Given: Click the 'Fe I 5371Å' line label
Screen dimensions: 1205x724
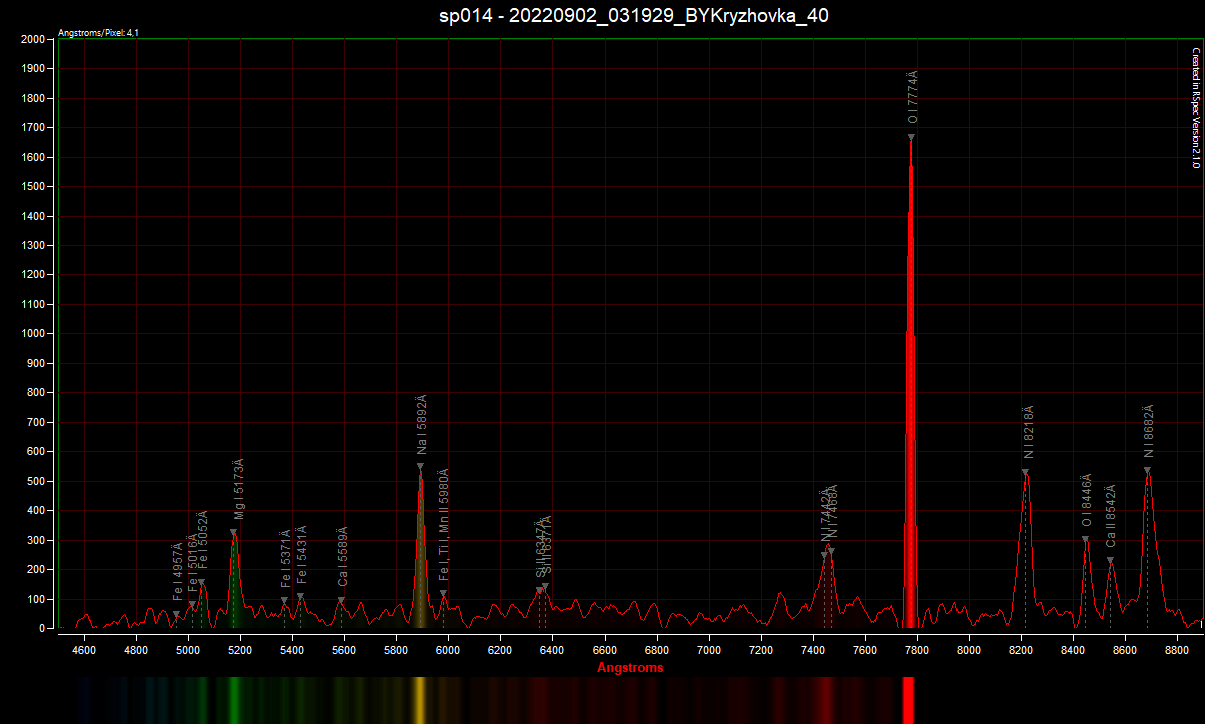Looking at the screenshot, I should click(286, 558).
